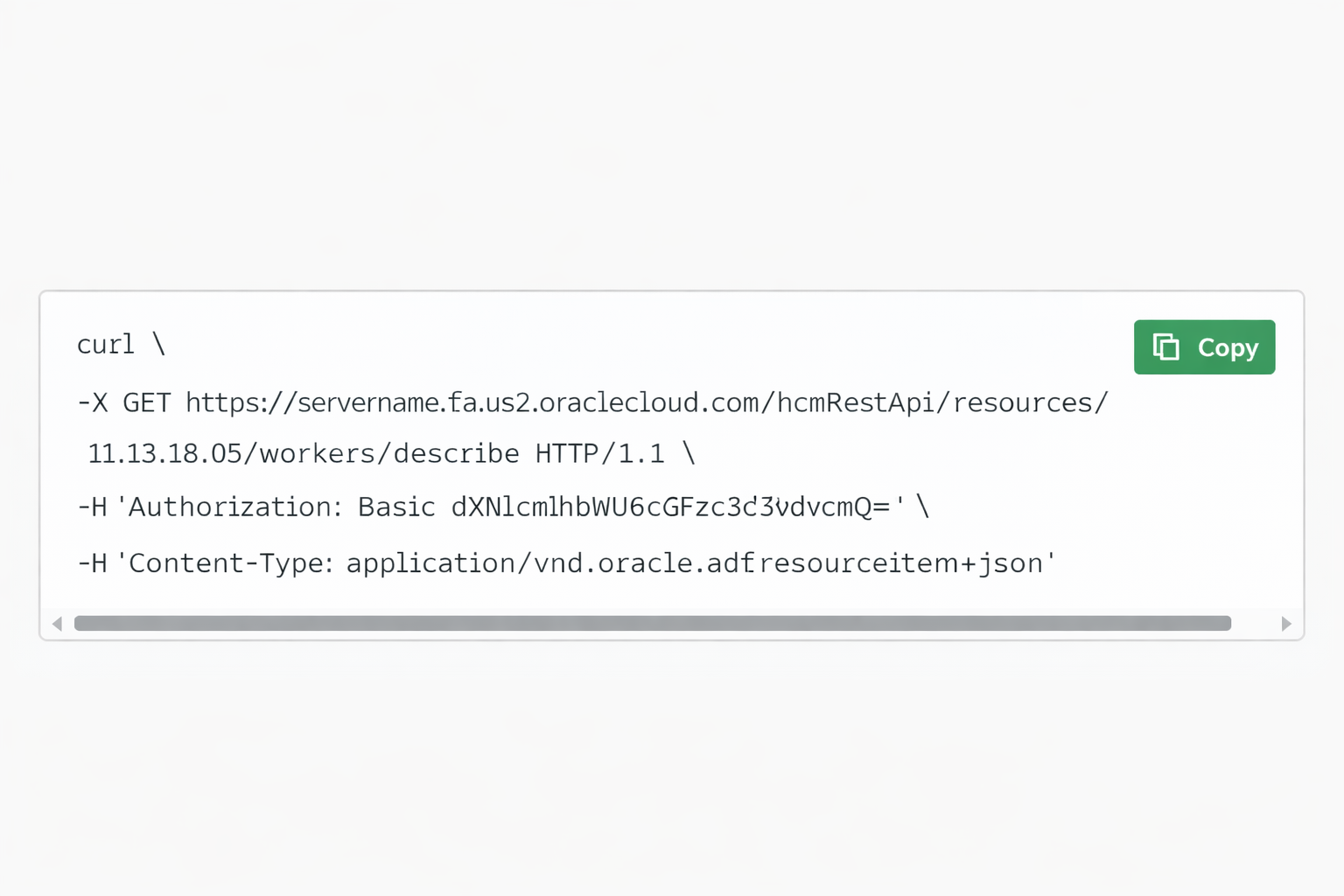Click the word "curl" in the first line
Screen dimensions: 1344x896
point(106,345)
